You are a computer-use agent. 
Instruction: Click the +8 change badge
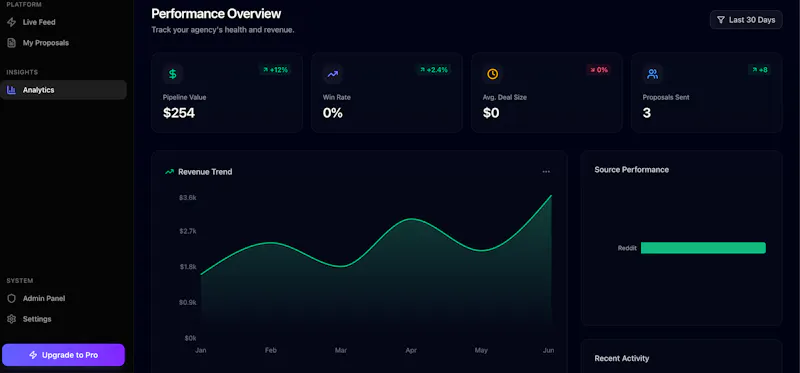[x=759, y=70]
